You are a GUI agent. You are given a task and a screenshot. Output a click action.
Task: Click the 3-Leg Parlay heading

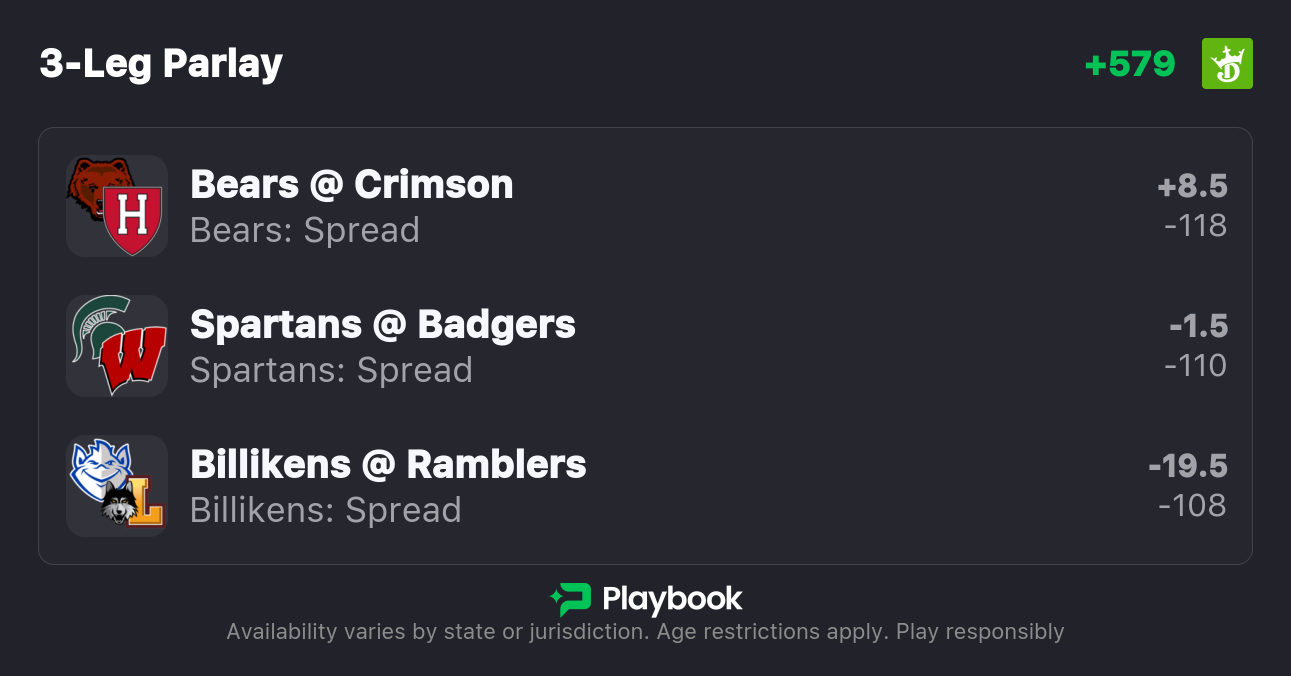coord(161,64)
